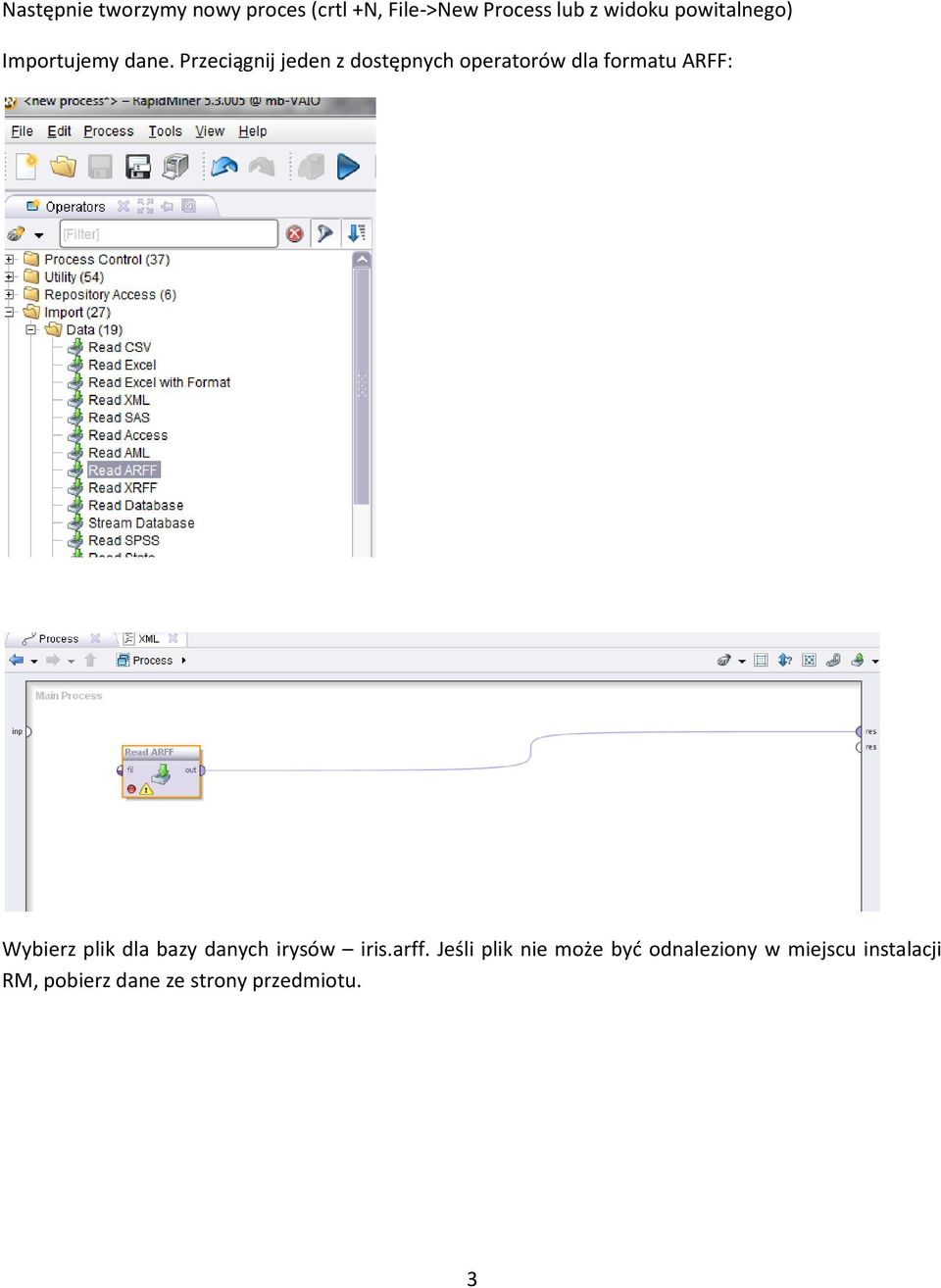Select highlighted Read ARFF operator

123,471
